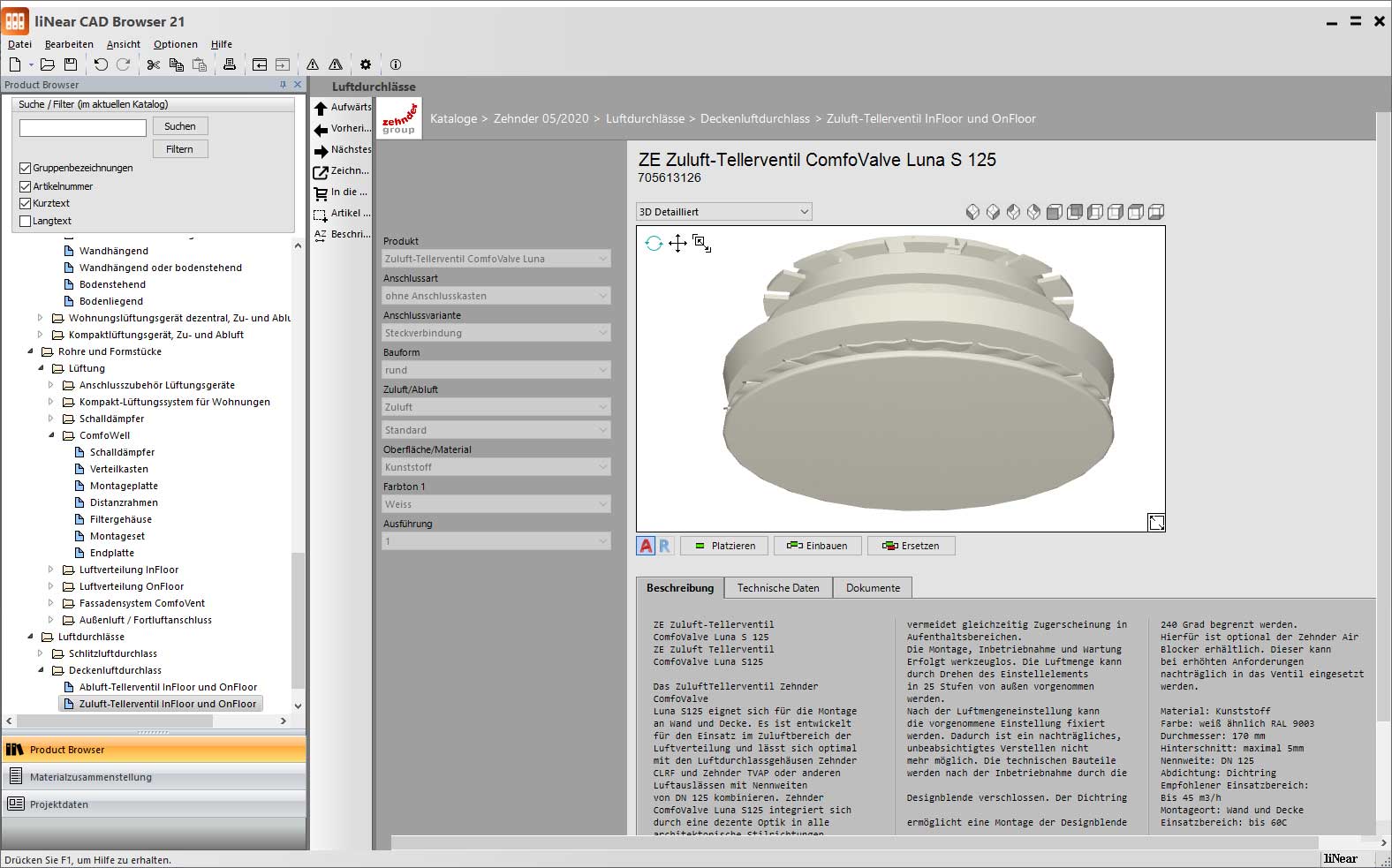Go to previous item (Vorheri...)
The width and height of the screenshot is (1392, 868).
pyautogui.click(x=321, y=129)
